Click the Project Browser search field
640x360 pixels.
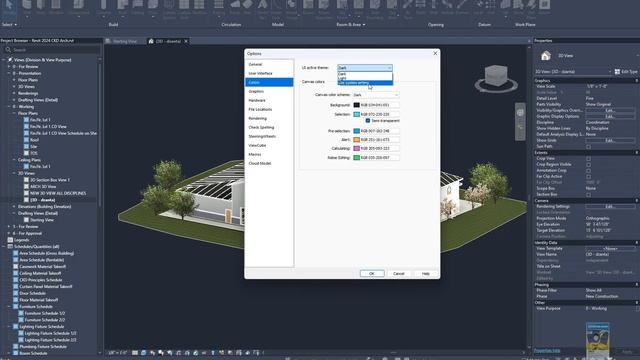click(51, 50)
